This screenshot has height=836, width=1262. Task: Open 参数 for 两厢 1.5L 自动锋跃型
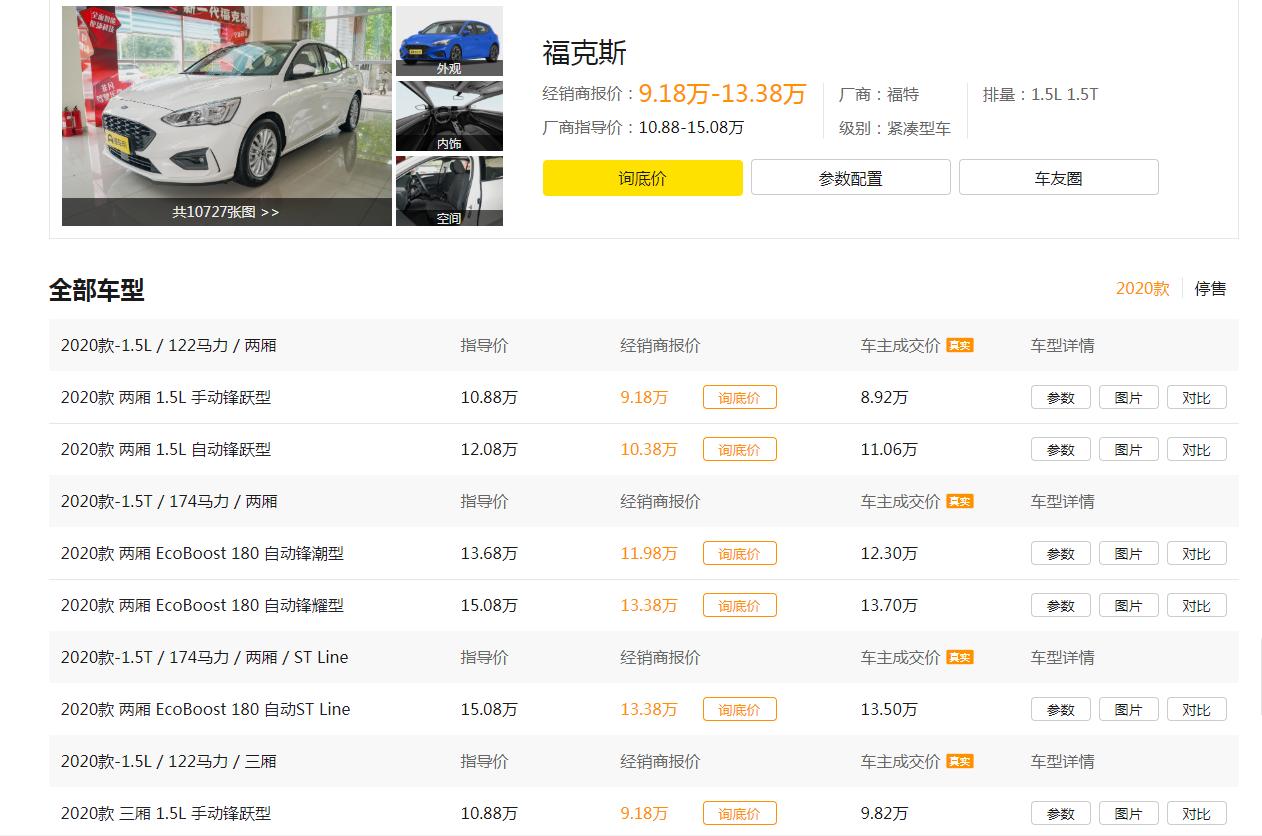coord(1060,449)
